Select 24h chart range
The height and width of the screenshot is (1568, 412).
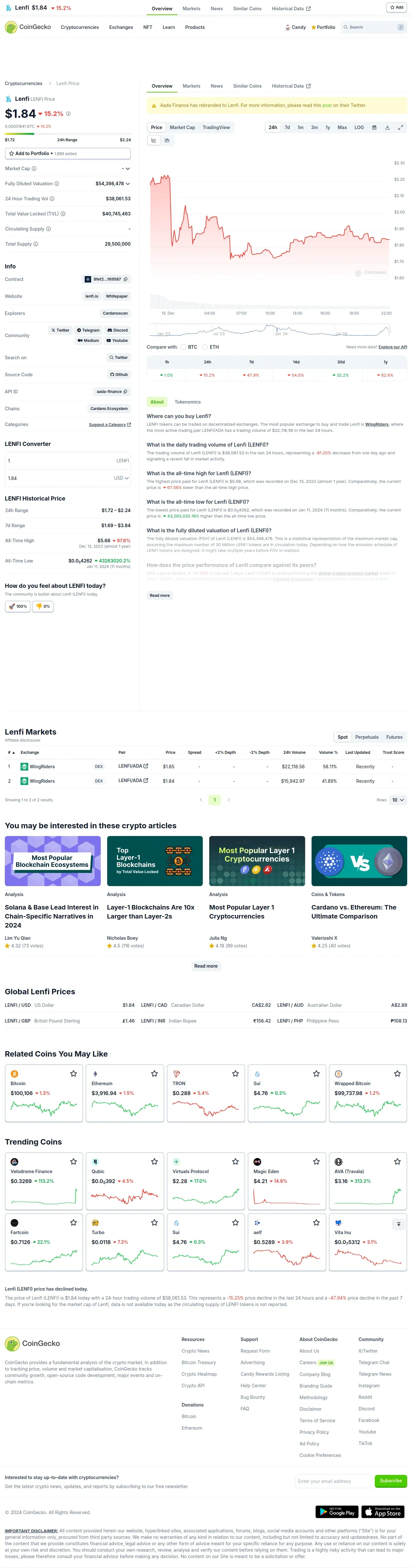[273, 128]
